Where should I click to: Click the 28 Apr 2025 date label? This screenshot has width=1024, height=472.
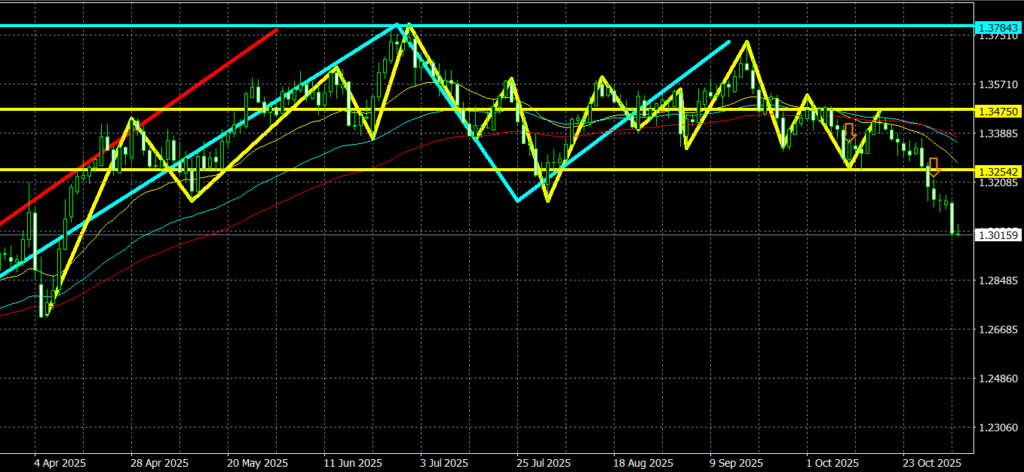tap(160, 463)
